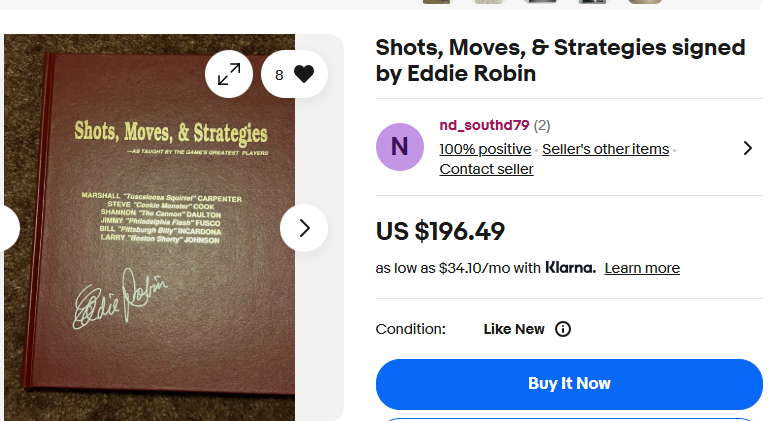
Task: Click the seller's purple N avatar
Action: coord(400,147)
